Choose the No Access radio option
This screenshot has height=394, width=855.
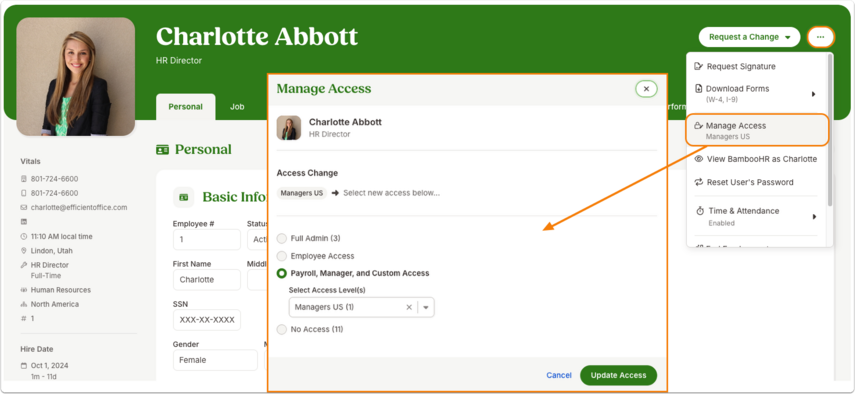281,329
